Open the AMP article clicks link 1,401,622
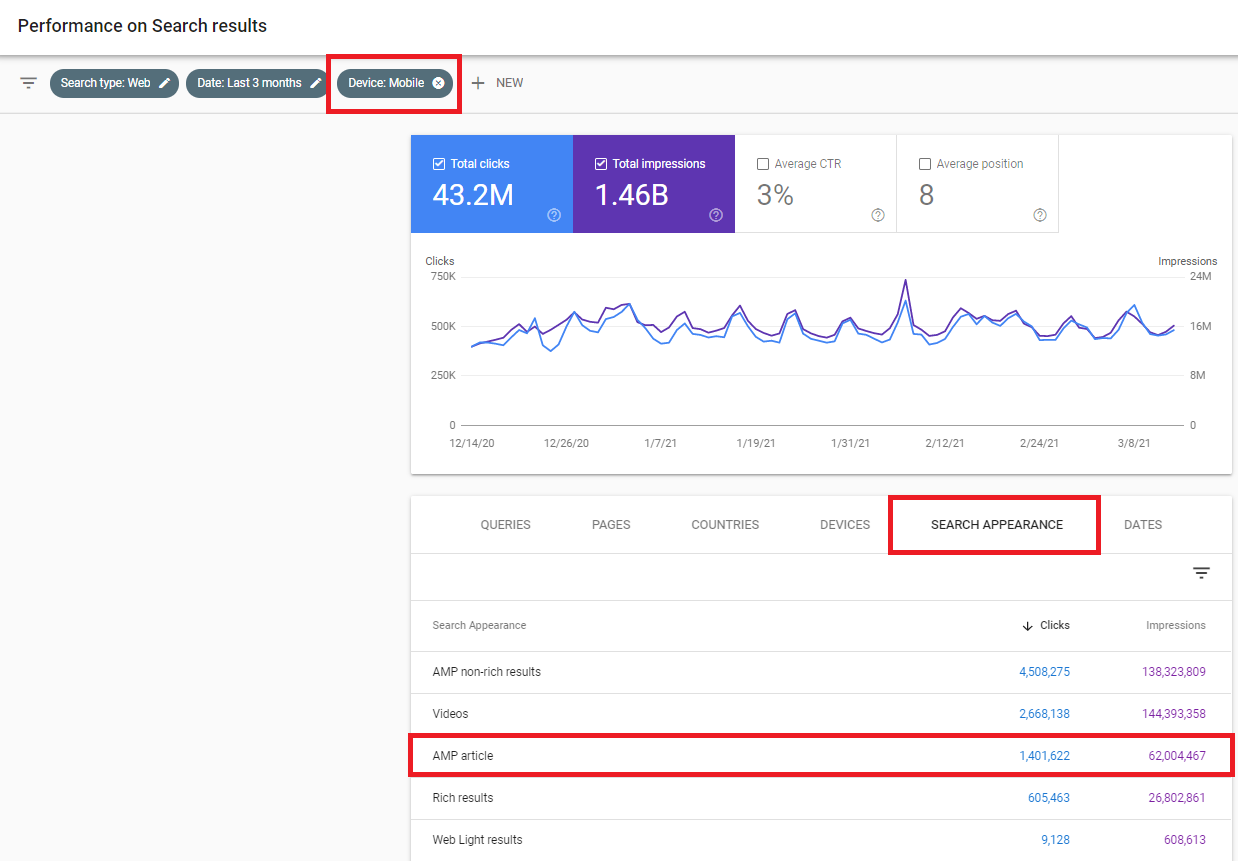The height and width of the screenshot is (861, 1238). pos(1044,755)
